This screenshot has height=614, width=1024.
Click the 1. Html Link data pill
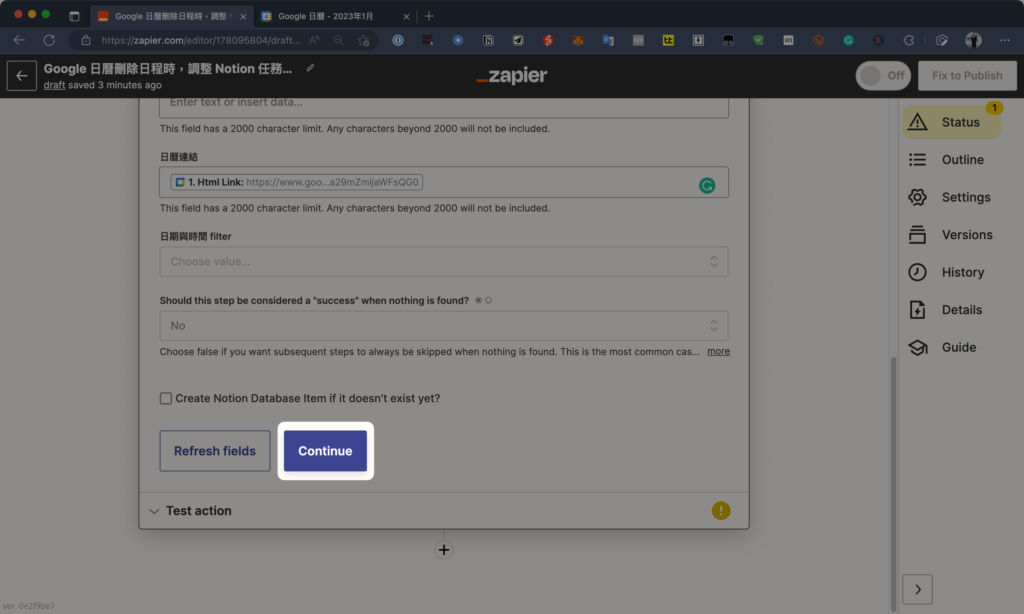pos(296,182)
